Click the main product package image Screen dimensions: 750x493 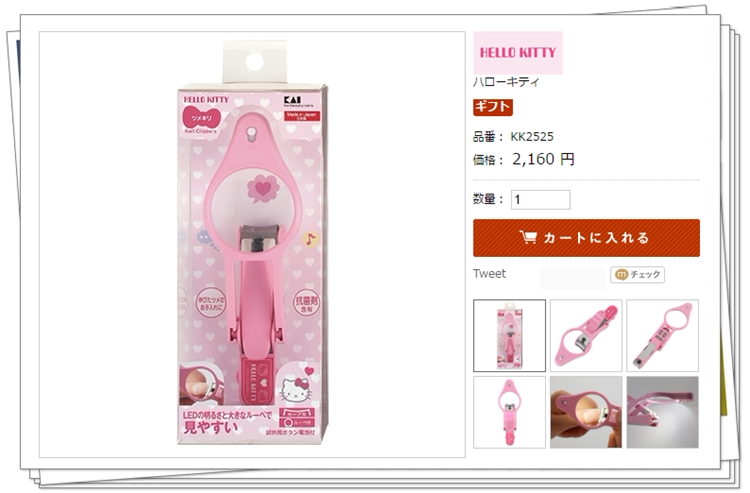[x=253, y=243]
